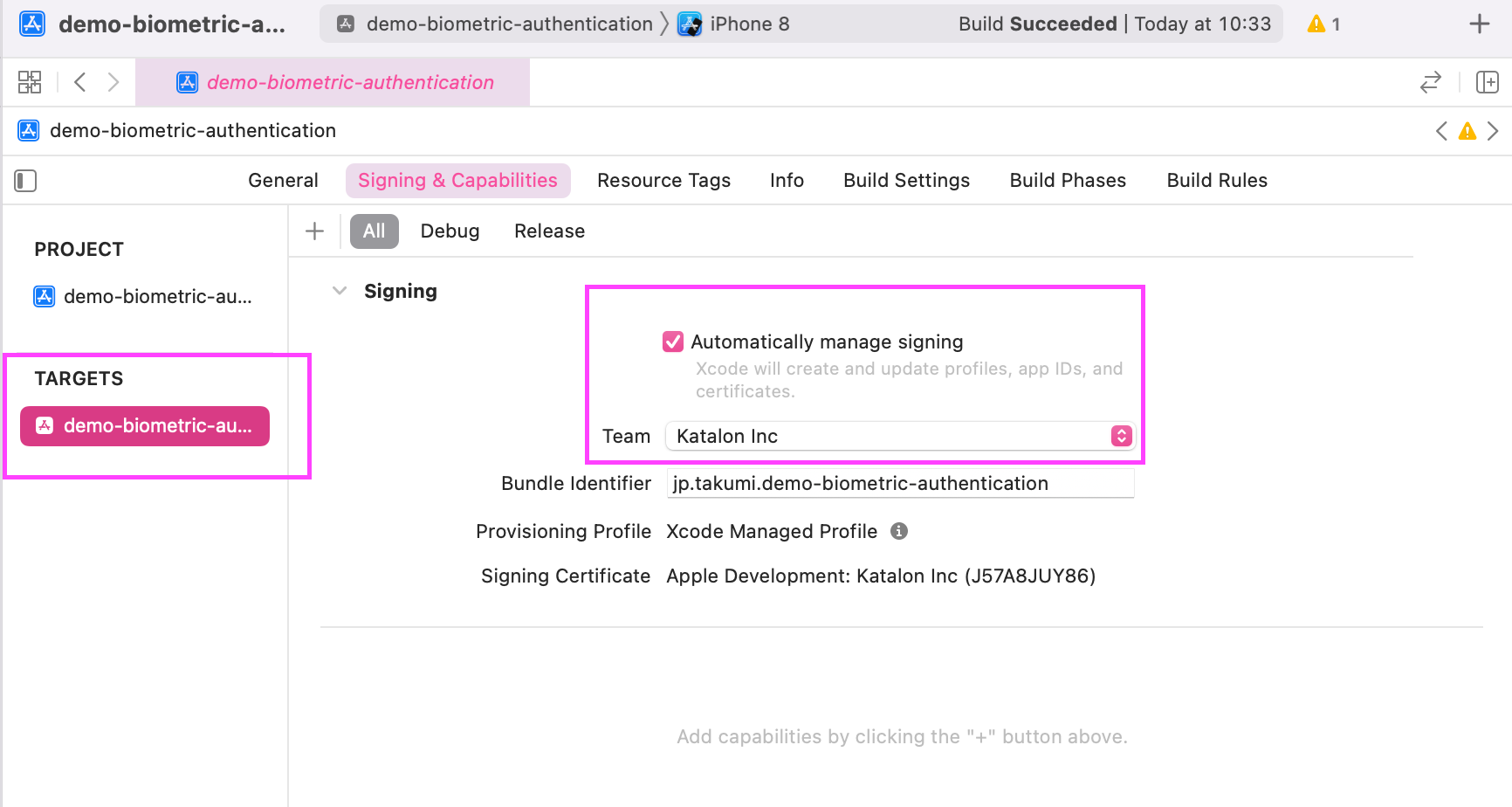
Task: Collapse the Signing section
Action: click(340, 291)
